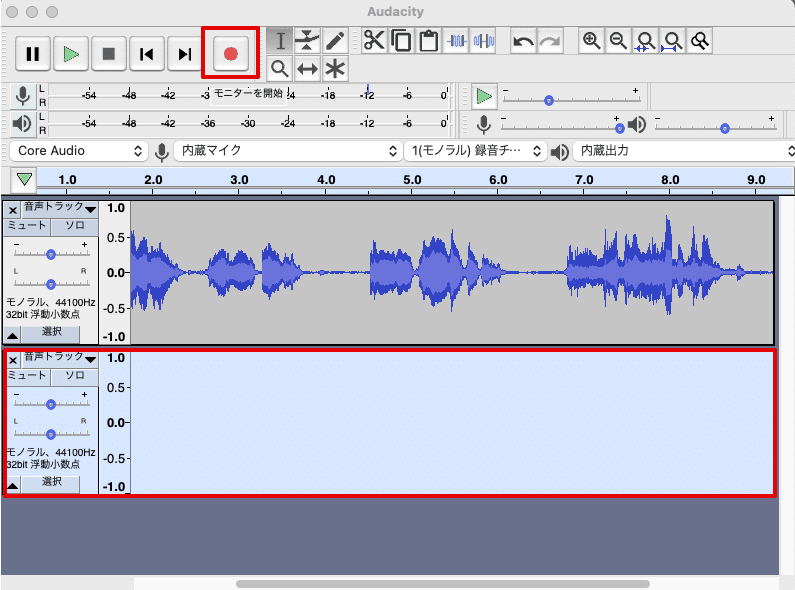795x590 pixels.
Task: Adjust the playback speed slider
Action: 572,96
